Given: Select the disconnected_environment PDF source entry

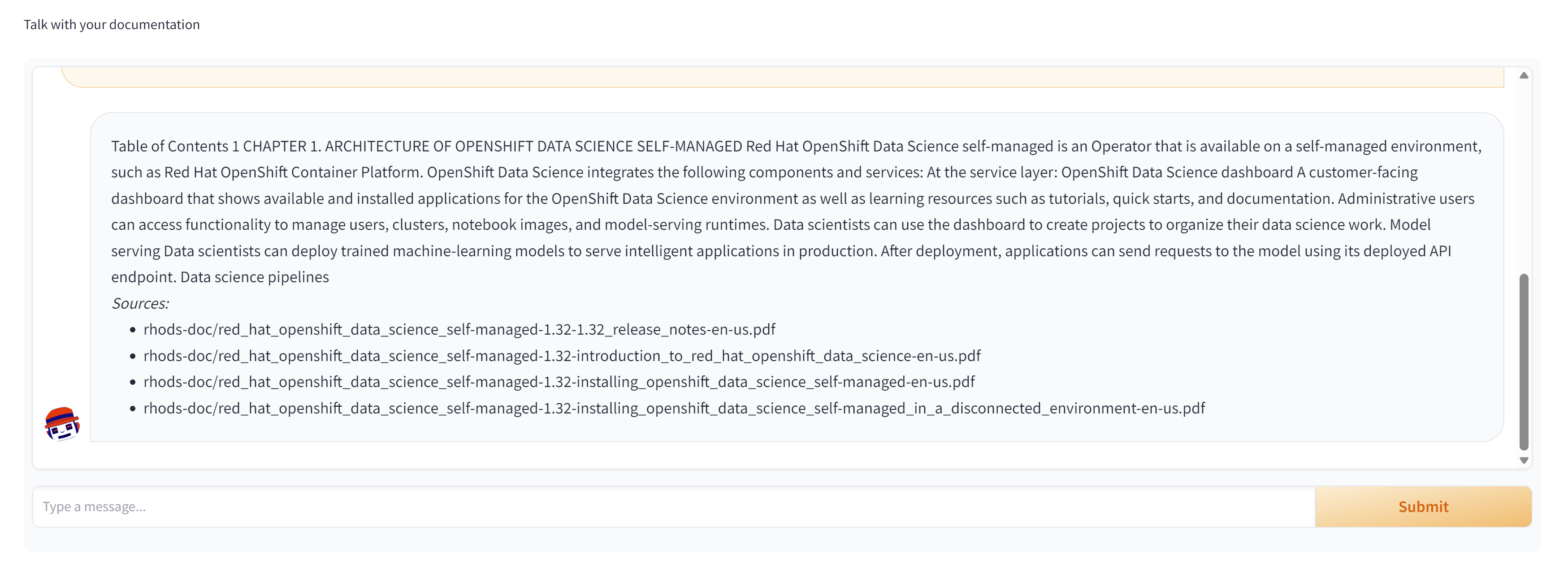Looking at the screenshot, I should [x=674, y=408].
